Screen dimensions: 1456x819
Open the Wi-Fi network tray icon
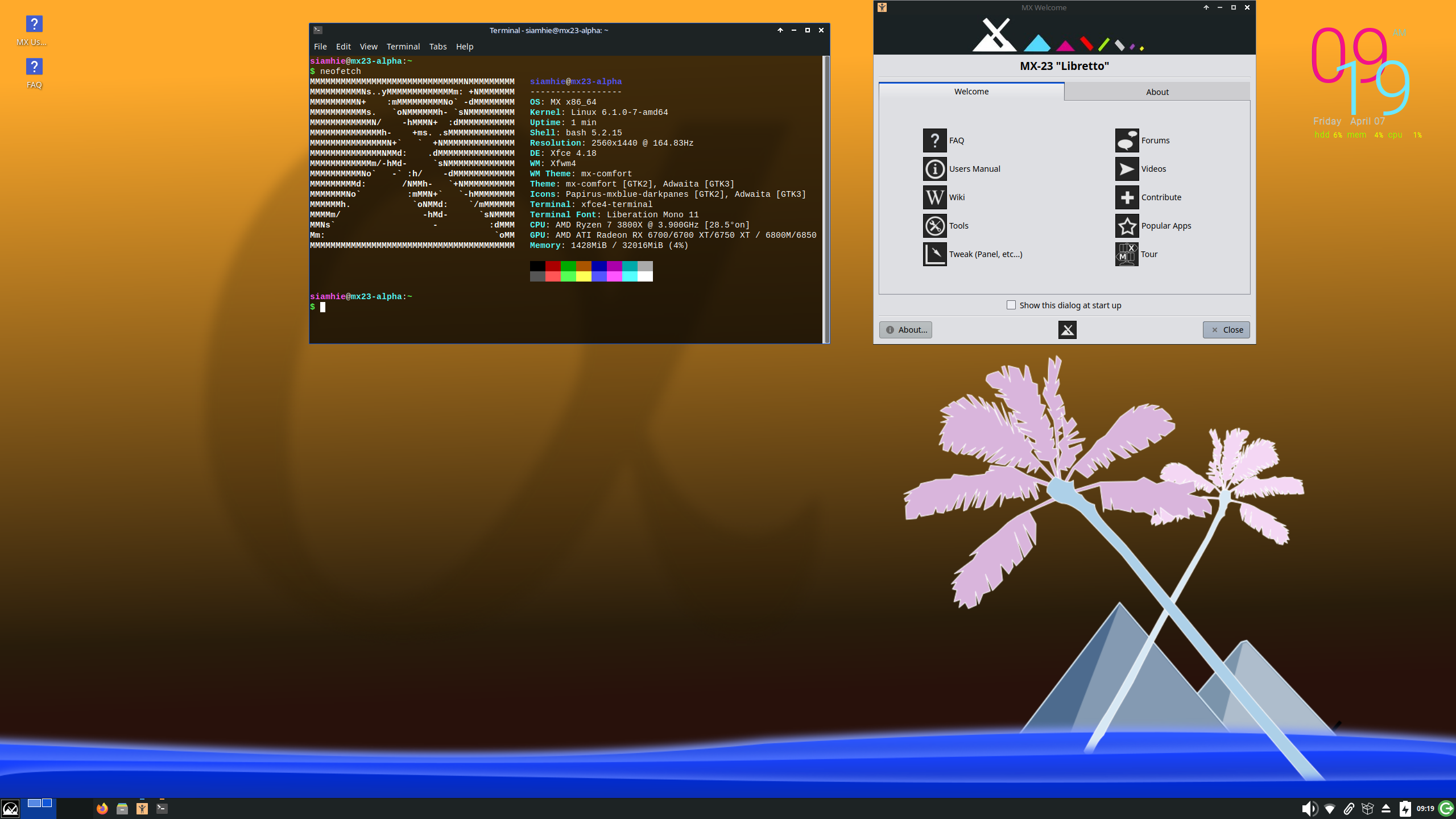click(x=1329, y=808)
